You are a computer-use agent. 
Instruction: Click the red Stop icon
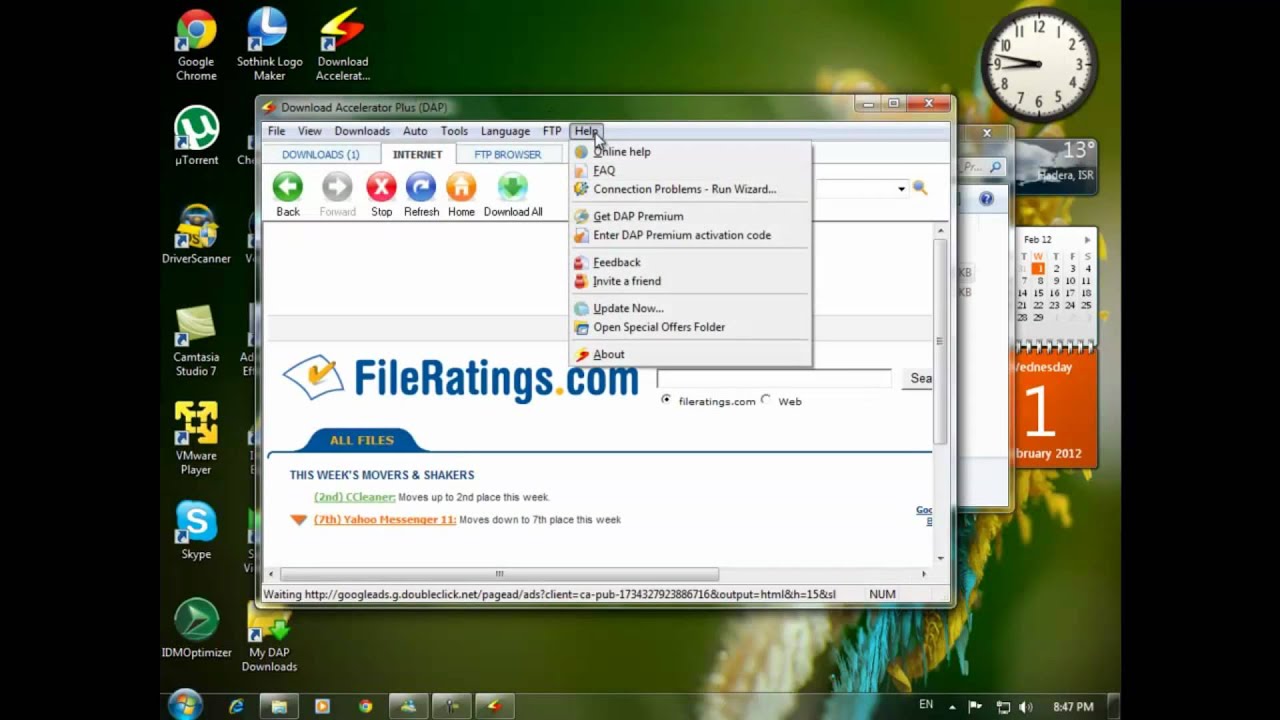coord(381,187)
